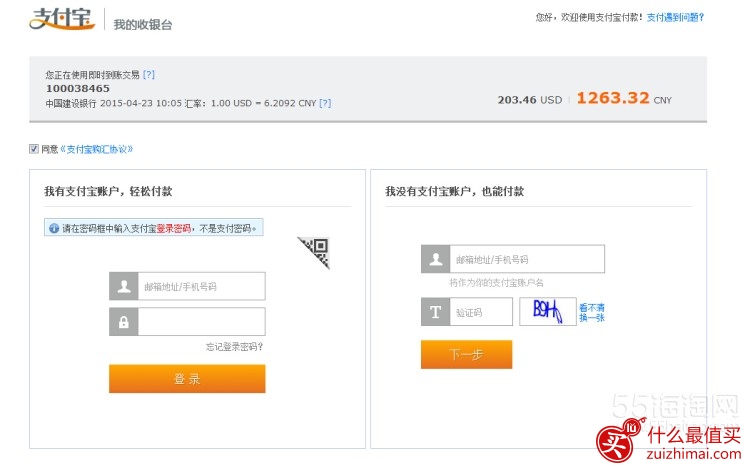Click the [?] help beside 即时到账交易
This screenshot has width=750, height=468.
(x=149, y=75)
